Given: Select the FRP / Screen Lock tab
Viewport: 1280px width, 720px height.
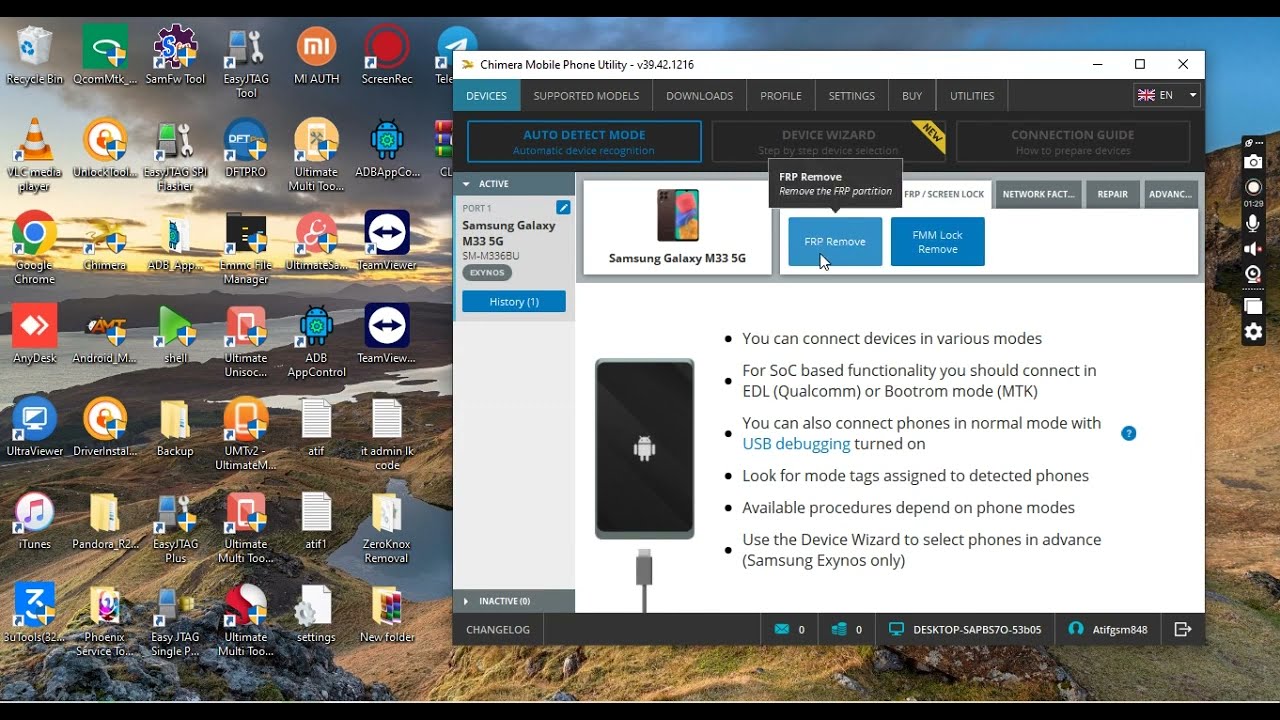Looking at the screenshot, I should (944, 195).
